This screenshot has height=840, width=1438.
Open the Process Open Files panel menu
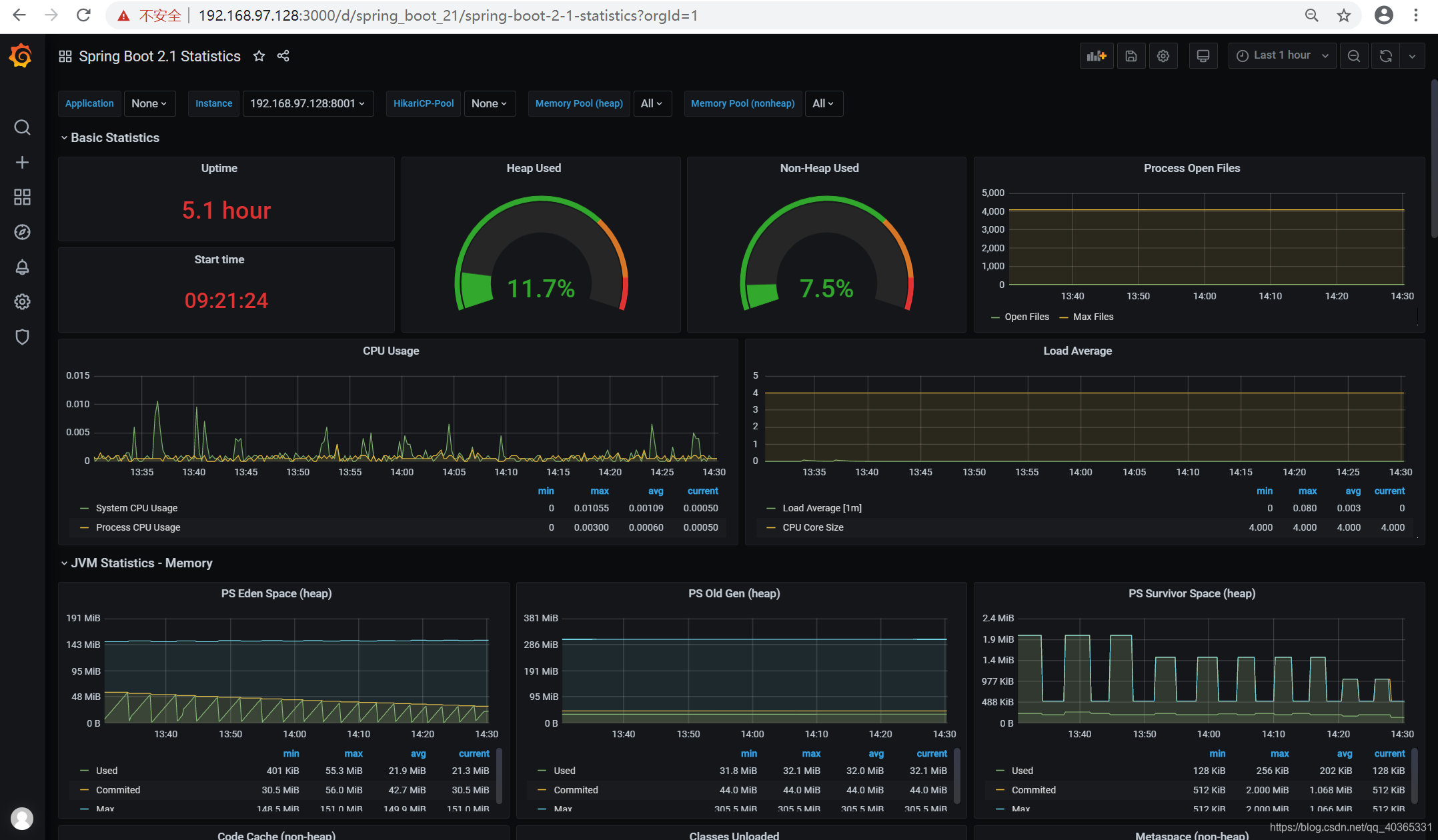[1192, 169]
